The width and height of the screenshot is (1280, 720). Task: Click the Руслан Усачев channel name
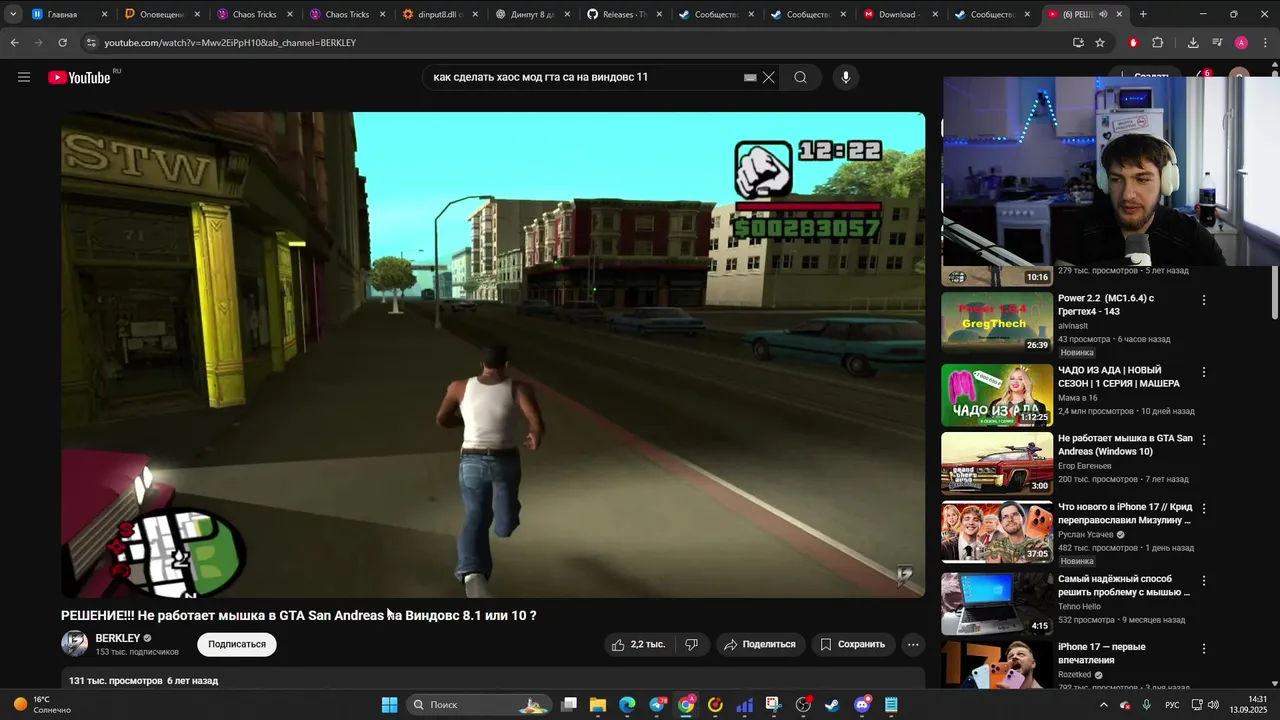[1086, 534]
